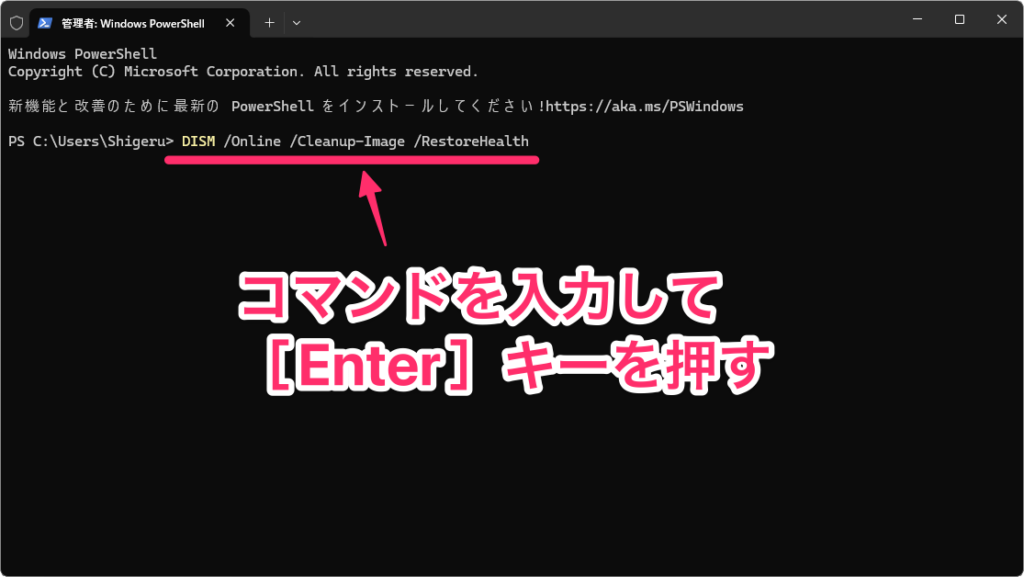1024x577 pixels.
Task: Close the Windows PowerShell tab
Action: pyautogui.click(x=234, y=22)
